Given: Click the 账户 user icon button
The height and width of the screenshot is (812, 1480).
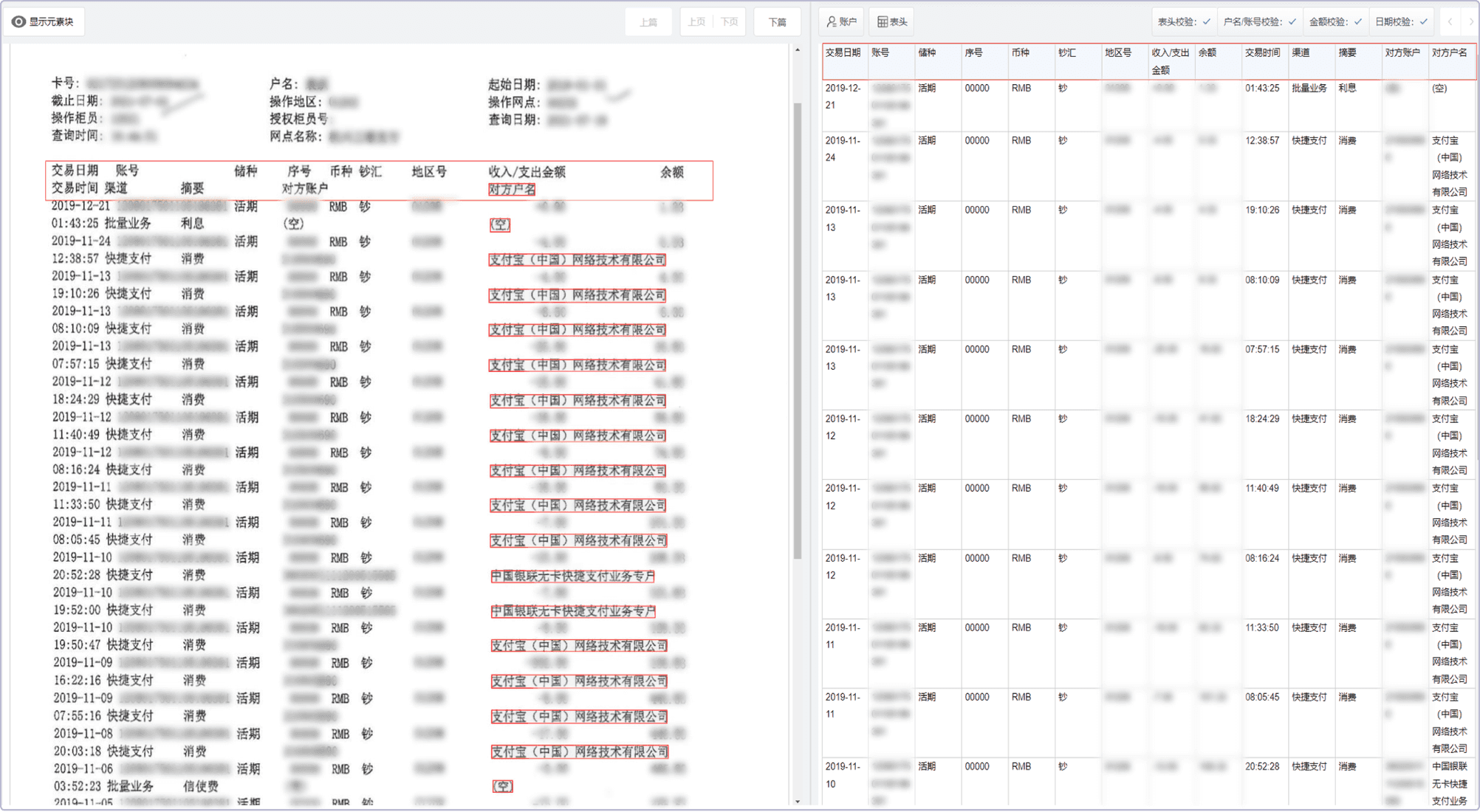Looking at the screenshot, I should coord(841,22).
